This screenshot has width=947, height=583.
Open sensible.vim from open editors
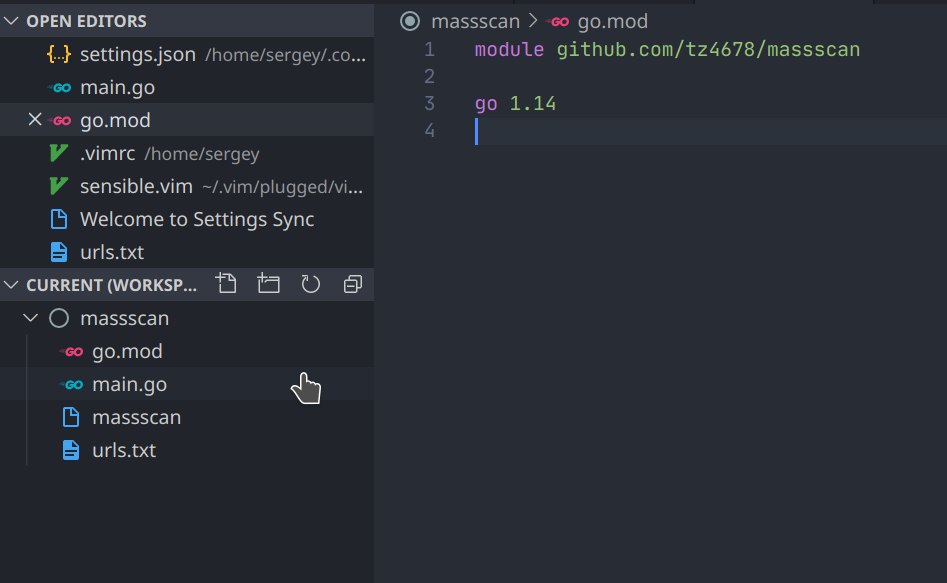[x=187, y=186]
